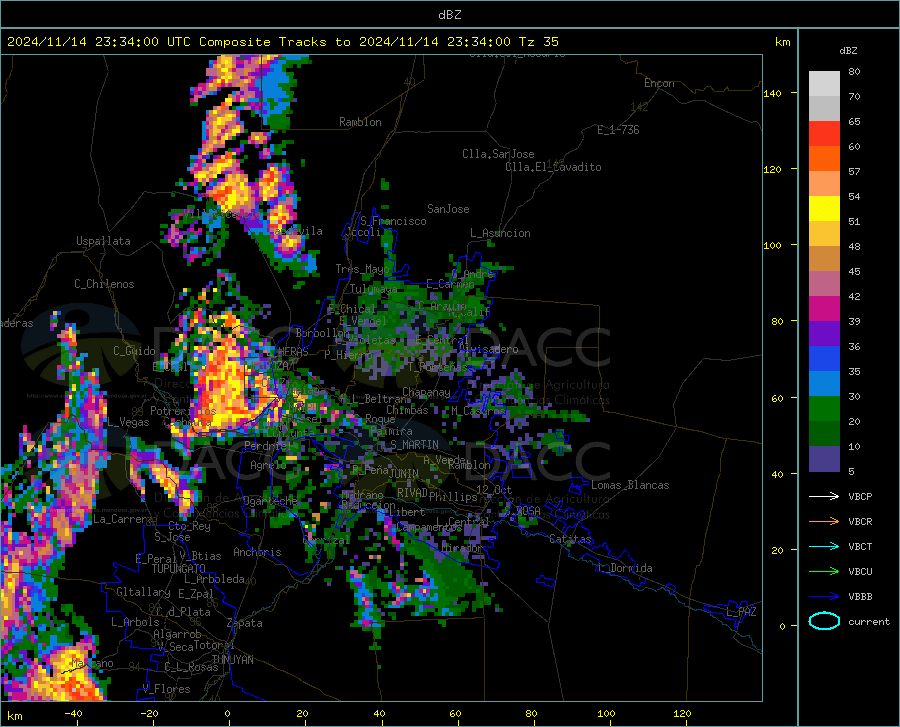Click the 'S_MARTIN' map label
Screen dimensions: 900x727
(x=414, y=445)
